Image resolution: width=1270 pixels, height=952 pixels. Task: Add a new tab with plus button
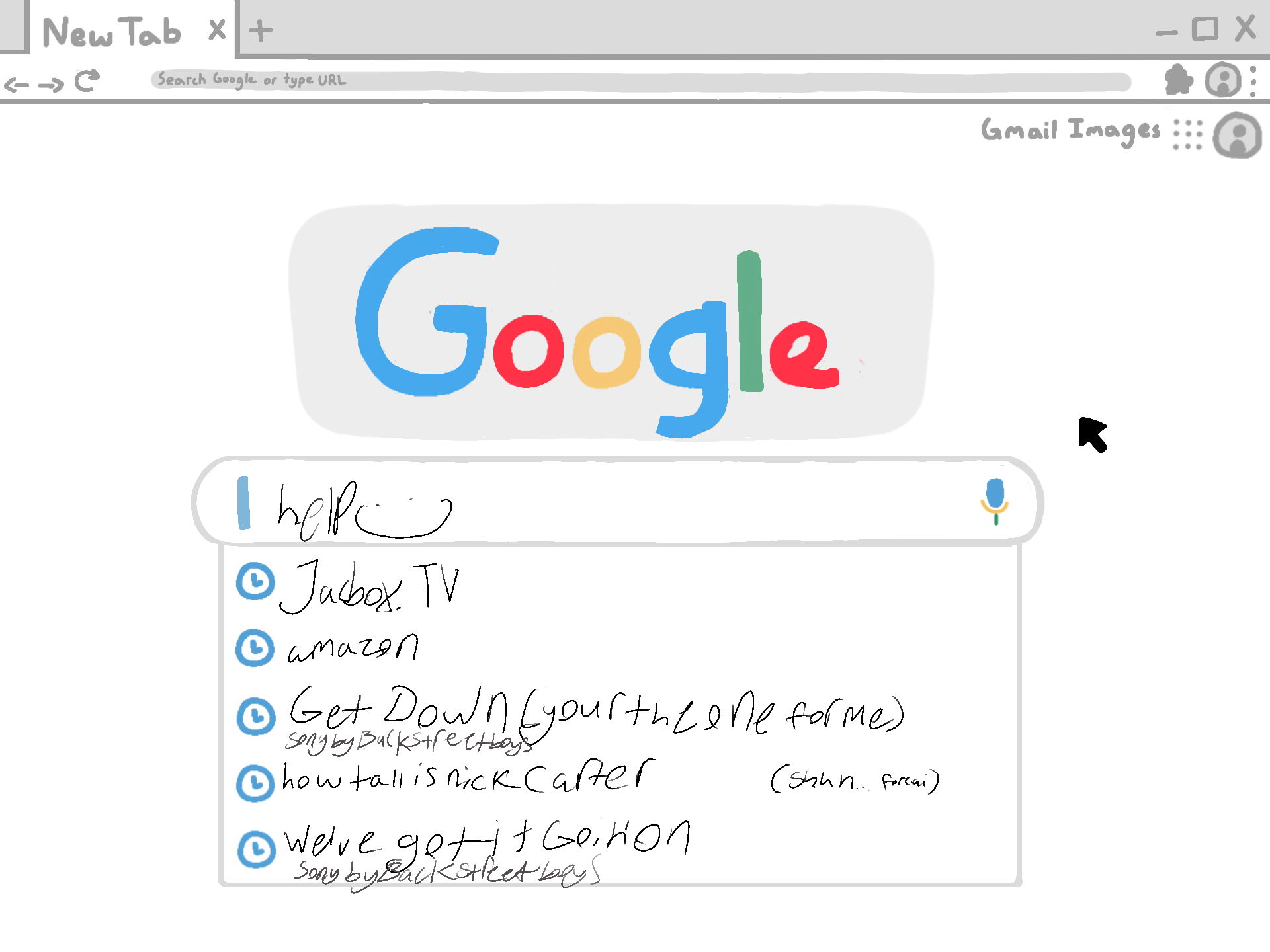261,30
